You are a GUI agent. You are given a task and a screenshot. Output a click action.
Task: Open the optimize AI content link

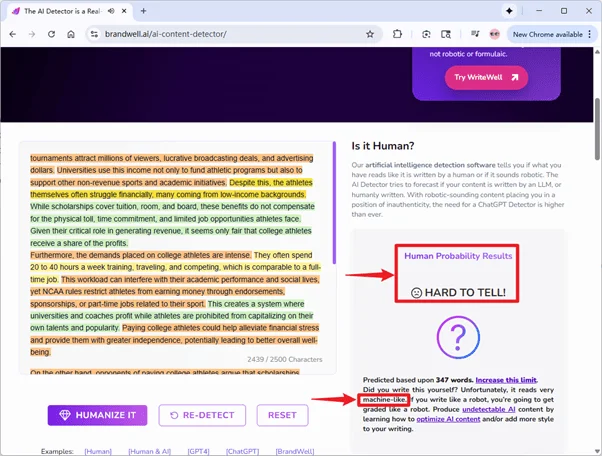coord(448,419)
